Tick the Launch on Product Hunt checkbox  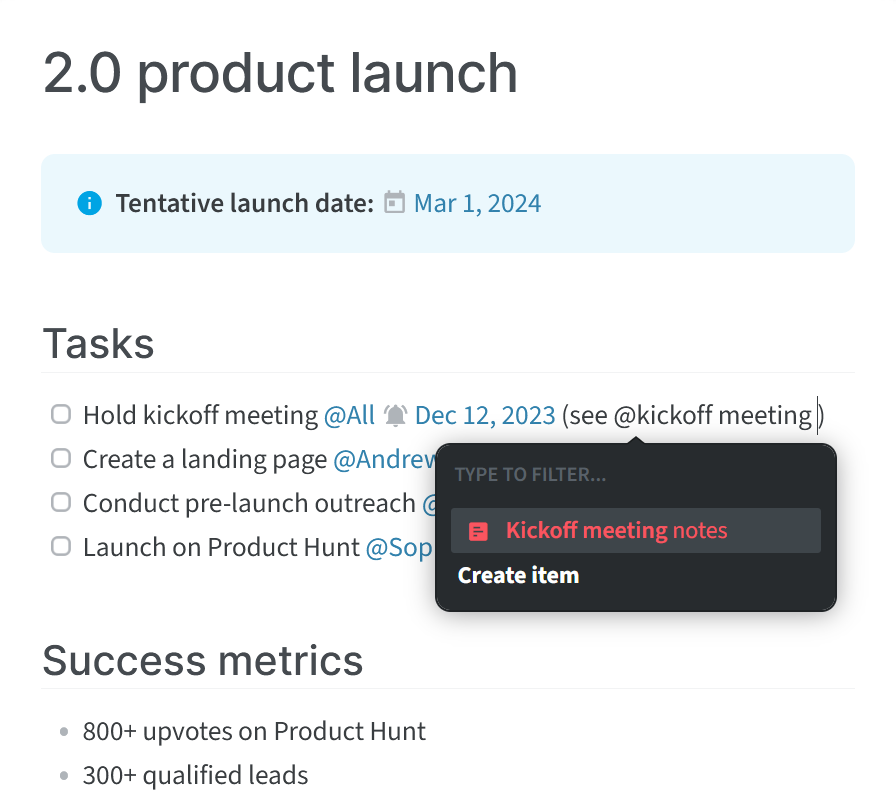click(x=61, y=546)
